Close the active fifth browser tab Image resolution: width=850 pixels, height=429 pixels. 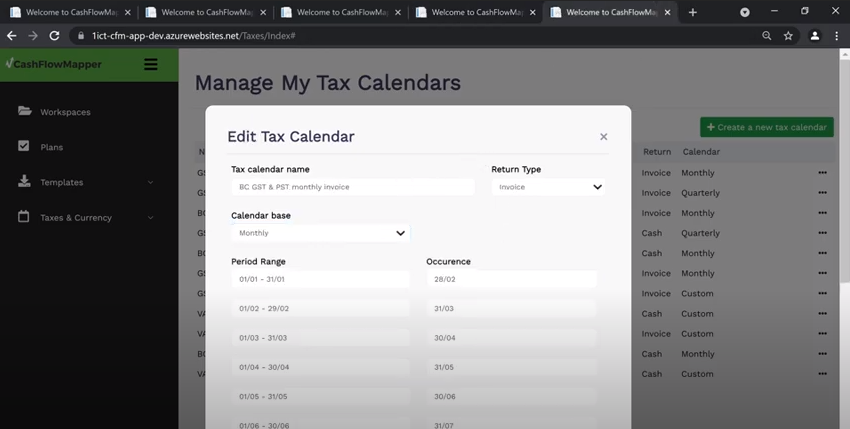click(x=667, y=12)
